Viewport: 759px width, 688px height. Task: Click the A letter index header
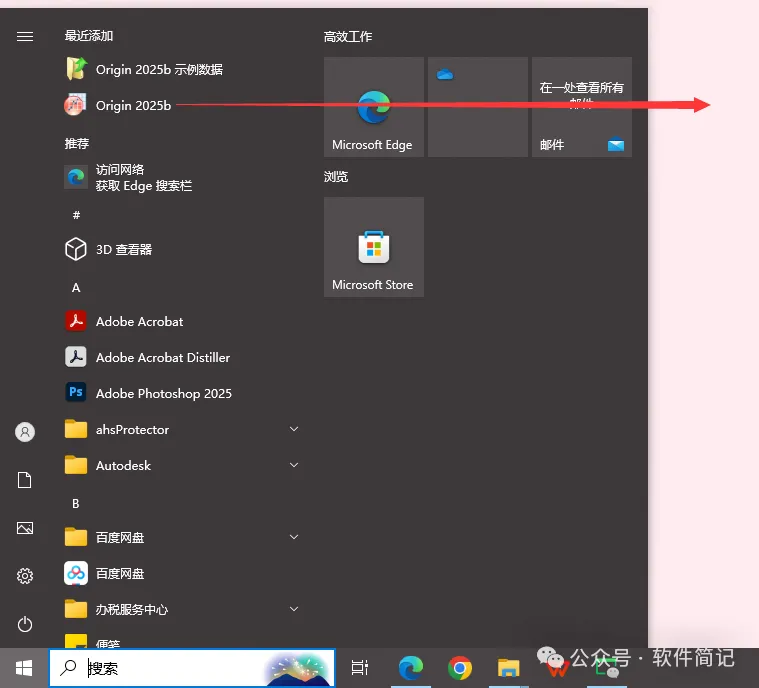[76, 288]
